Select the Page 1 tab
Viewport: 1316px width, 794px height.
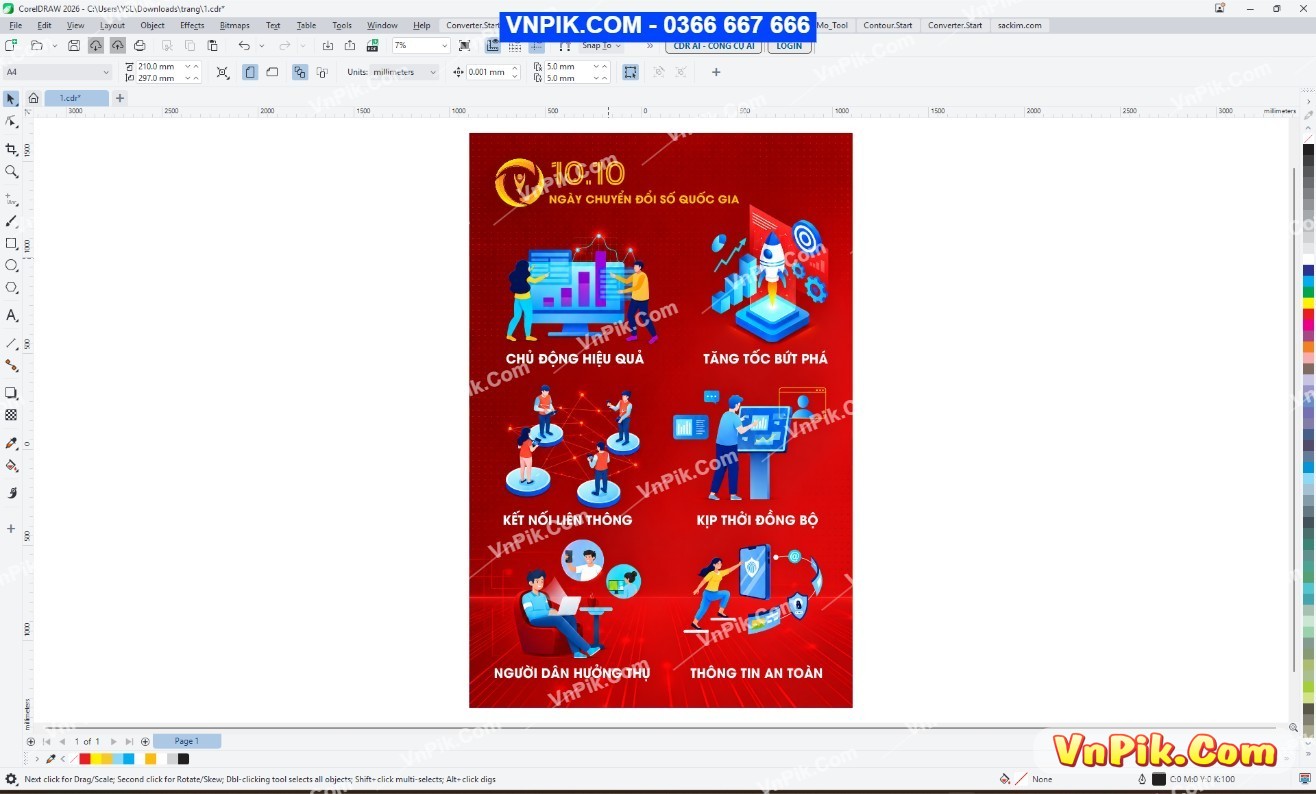(187, 741)
